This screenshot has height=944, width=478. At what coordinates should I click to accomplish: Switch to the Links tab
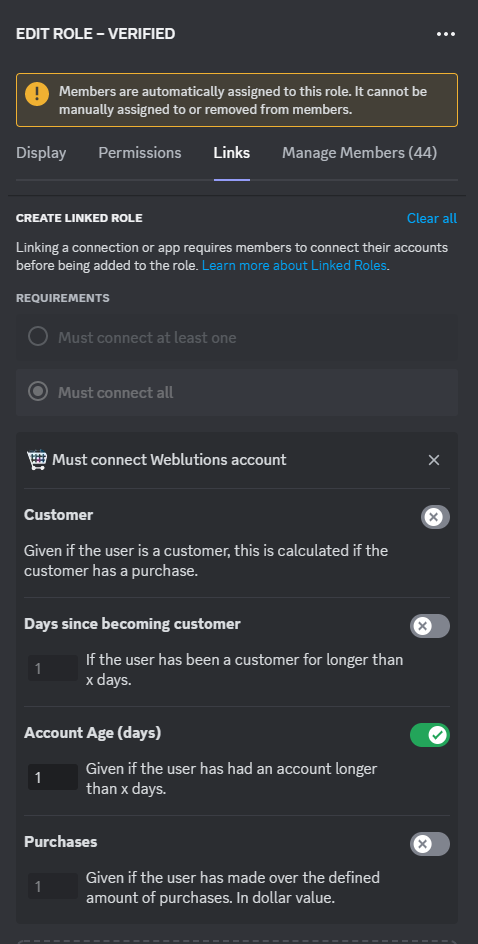[232, 153]
